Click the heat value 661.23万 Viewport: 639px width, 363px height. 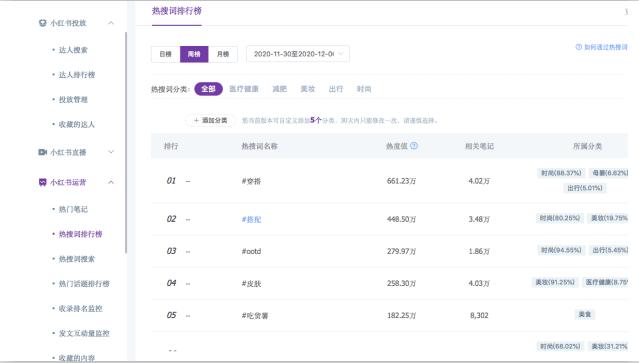click(x=401, y=181)
